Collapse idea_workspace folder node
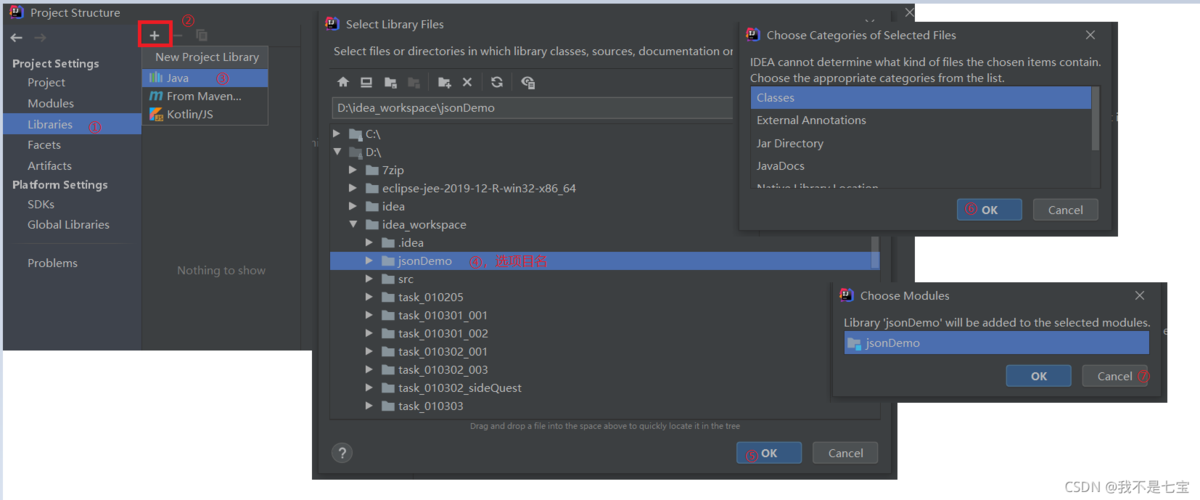Viewport: 1200px width, 500px height. coord(353,224)
